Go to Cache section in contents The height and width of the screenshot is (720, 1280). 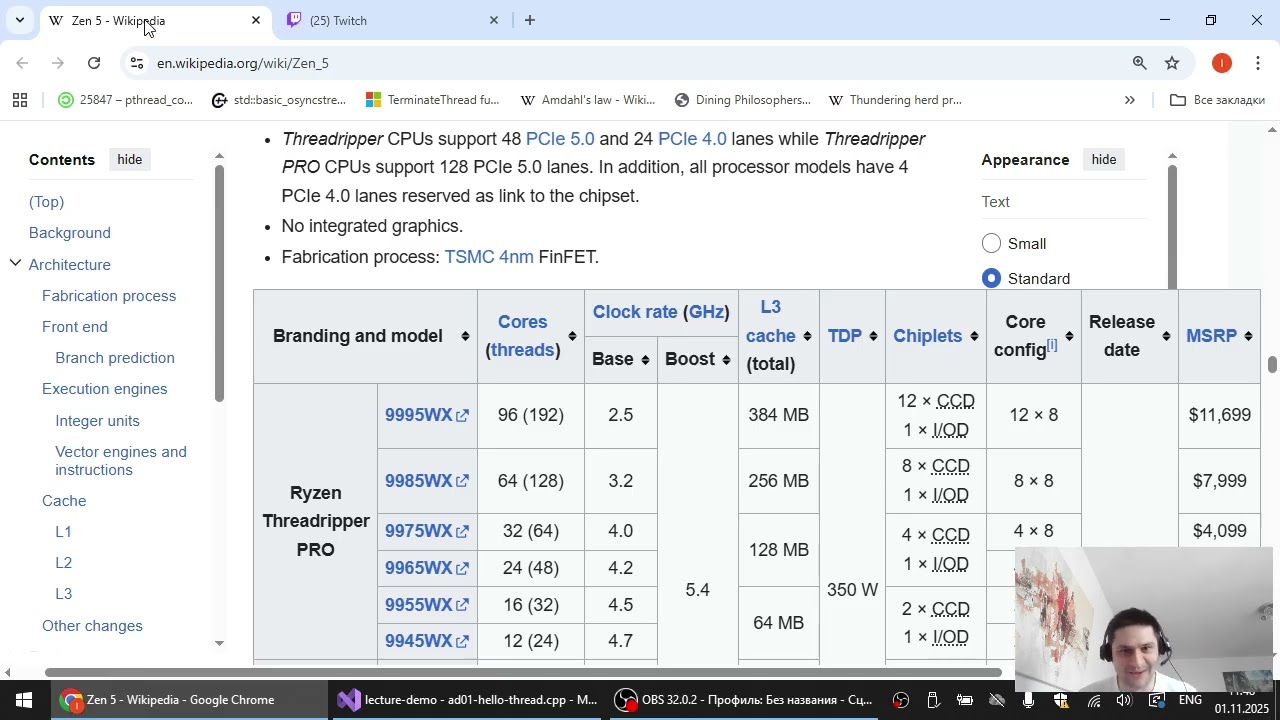point(64,501)
